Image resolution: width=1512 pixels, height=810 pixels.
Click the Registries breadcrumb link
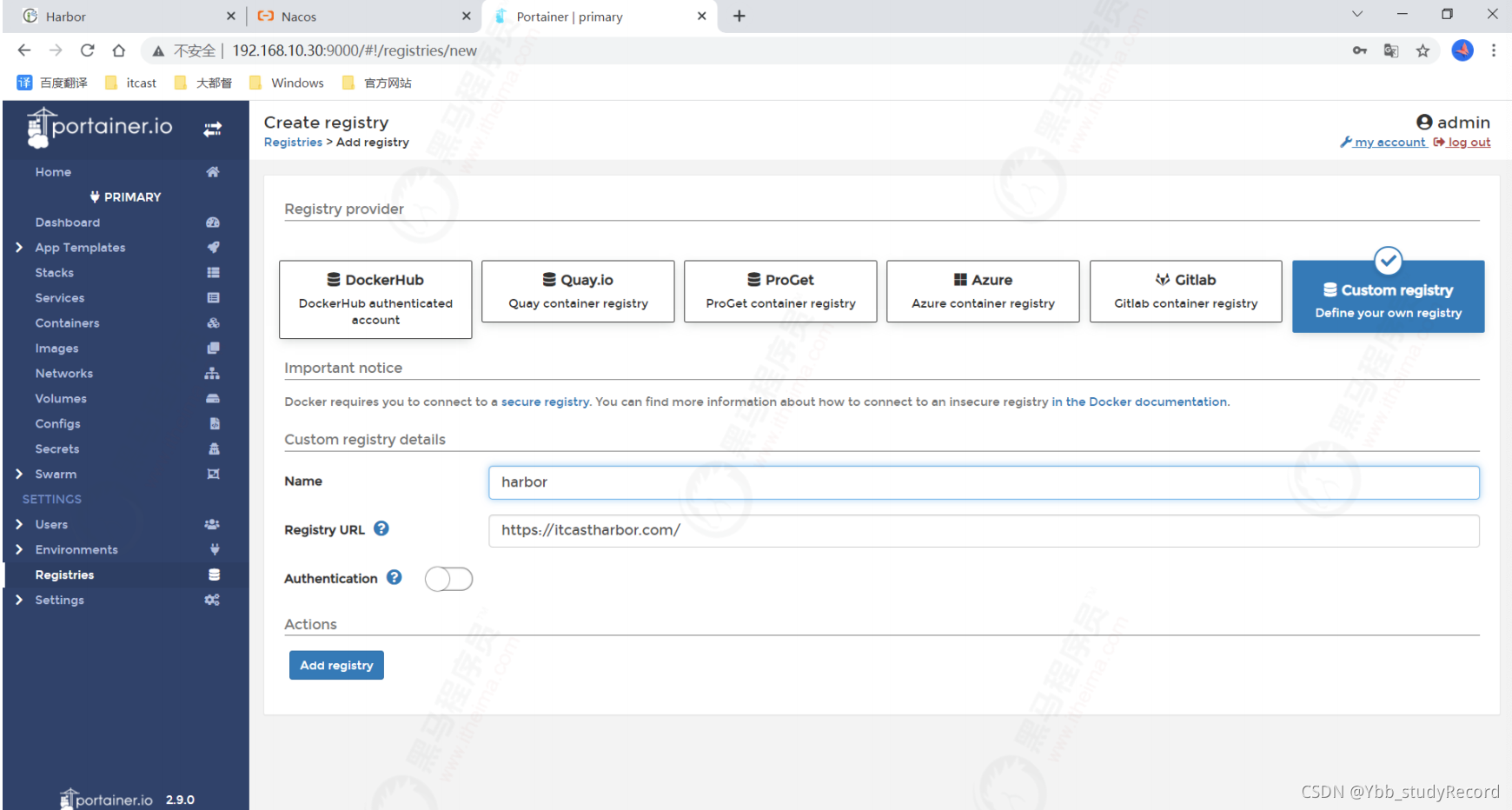point(293,143)
